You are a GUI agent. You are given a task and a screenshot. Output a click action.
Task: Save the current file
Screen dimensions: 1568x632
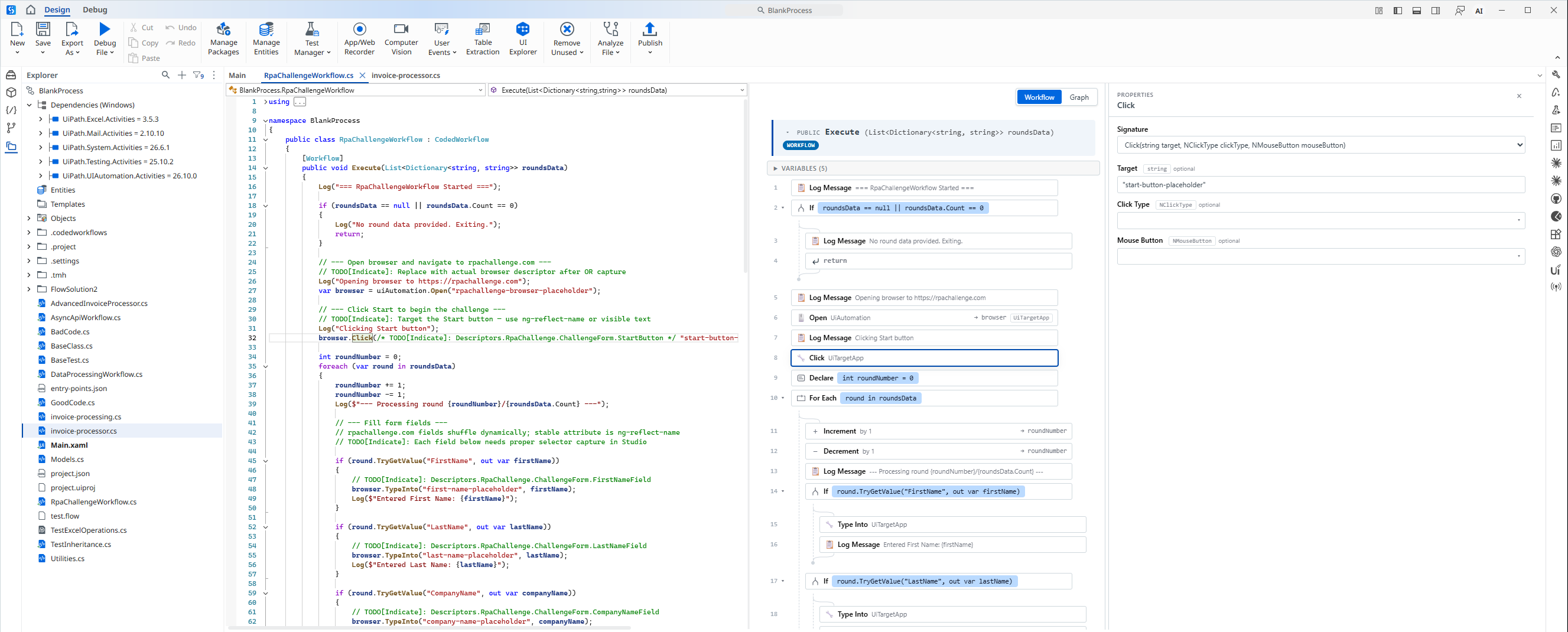pos(43,39)
